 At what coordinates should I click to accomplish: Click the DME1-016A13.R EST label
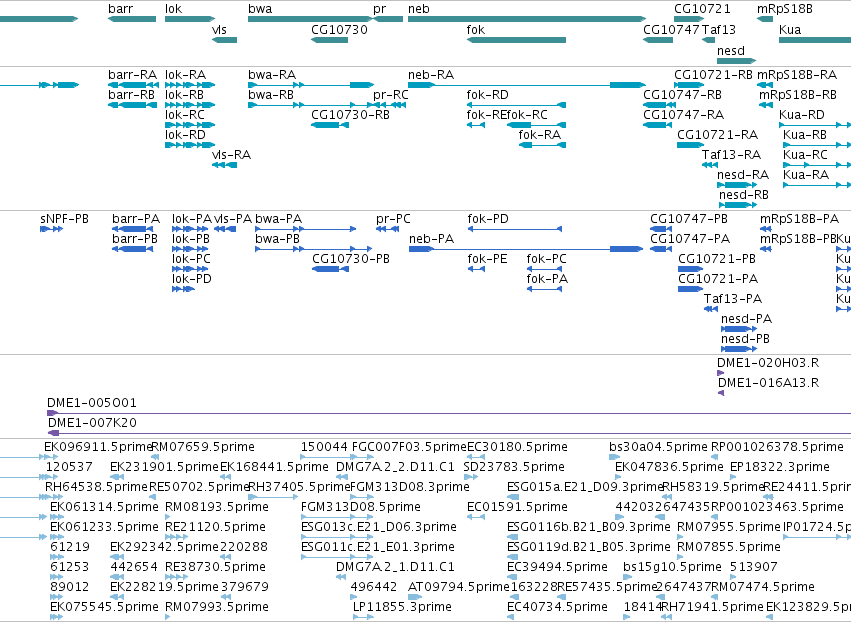pos(769,383)
